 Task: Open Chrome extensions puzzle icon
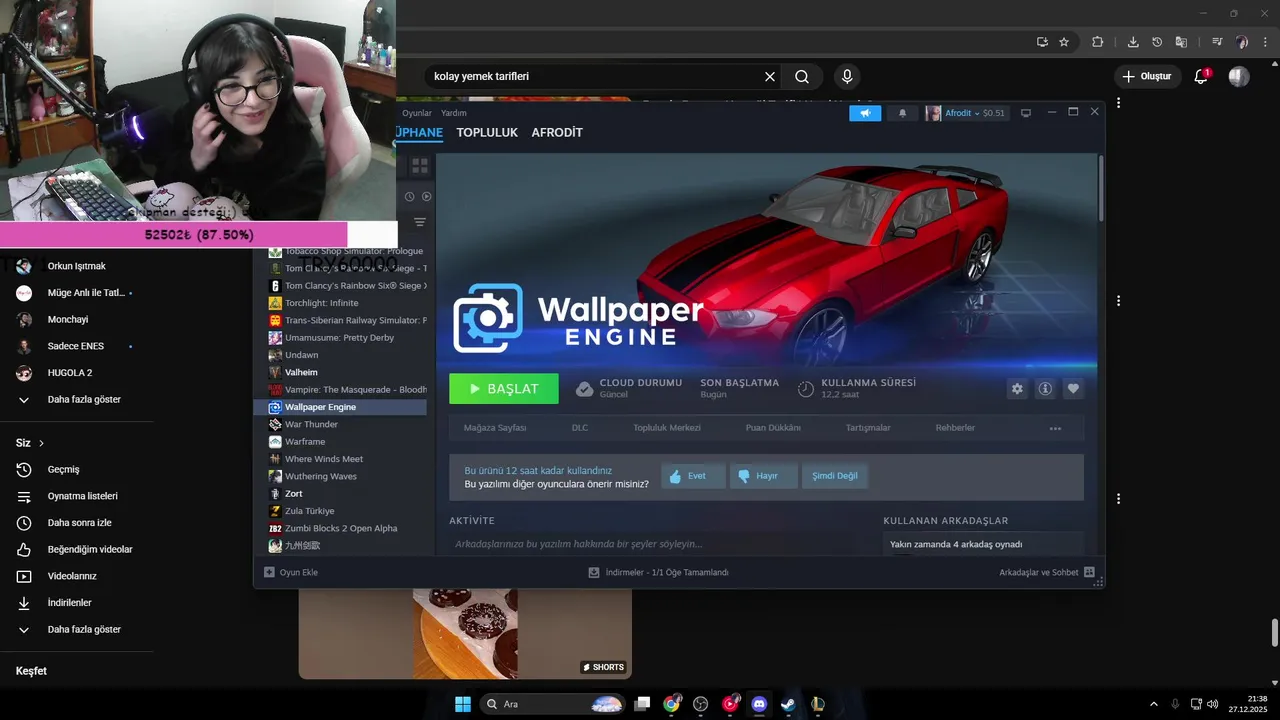pyautogui.click(x=1097, y=42)
